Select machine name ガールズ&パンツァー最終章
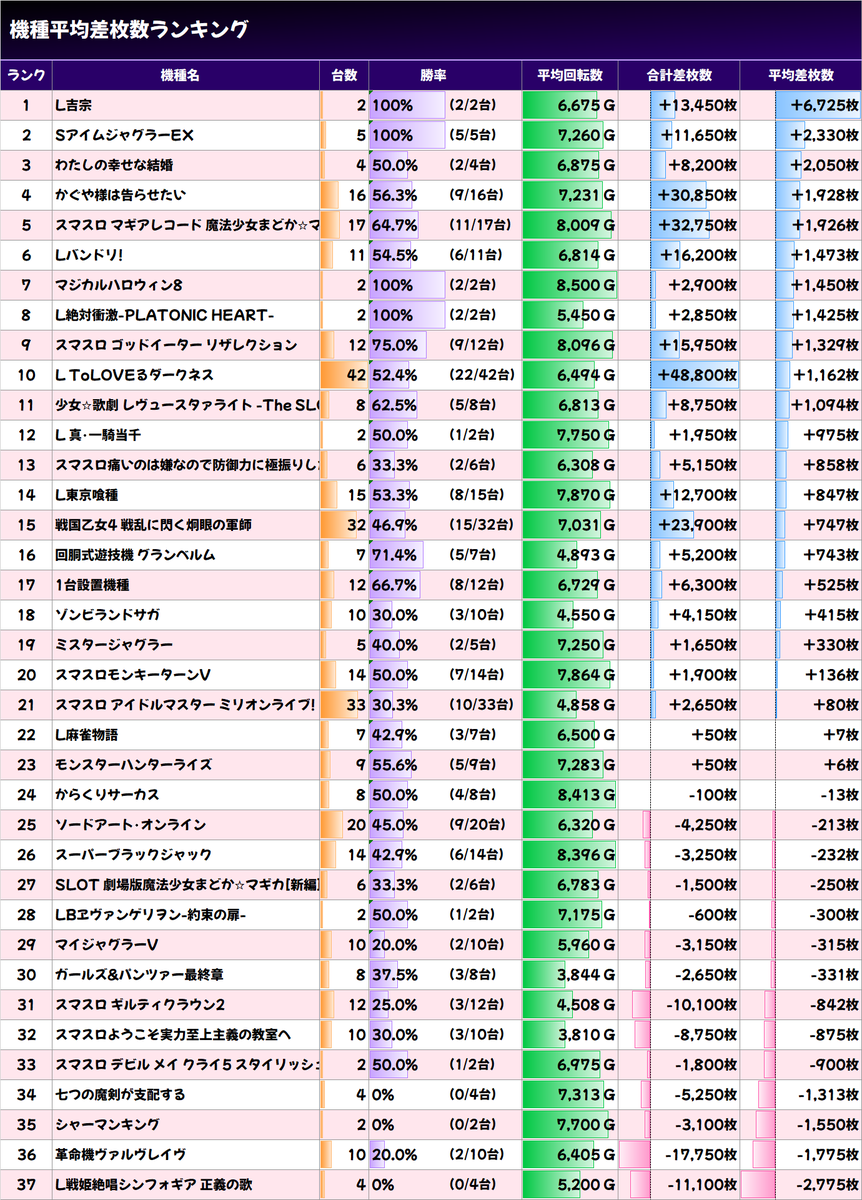The image size is (862, 1200). pos(139,975)
